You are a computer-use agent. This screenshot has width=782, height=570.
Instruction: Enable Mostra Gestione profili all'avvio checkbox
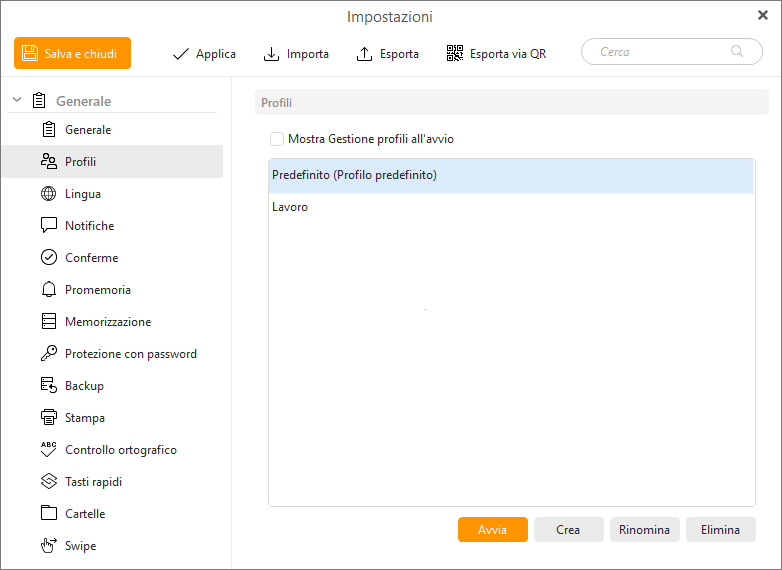(277, 139)
